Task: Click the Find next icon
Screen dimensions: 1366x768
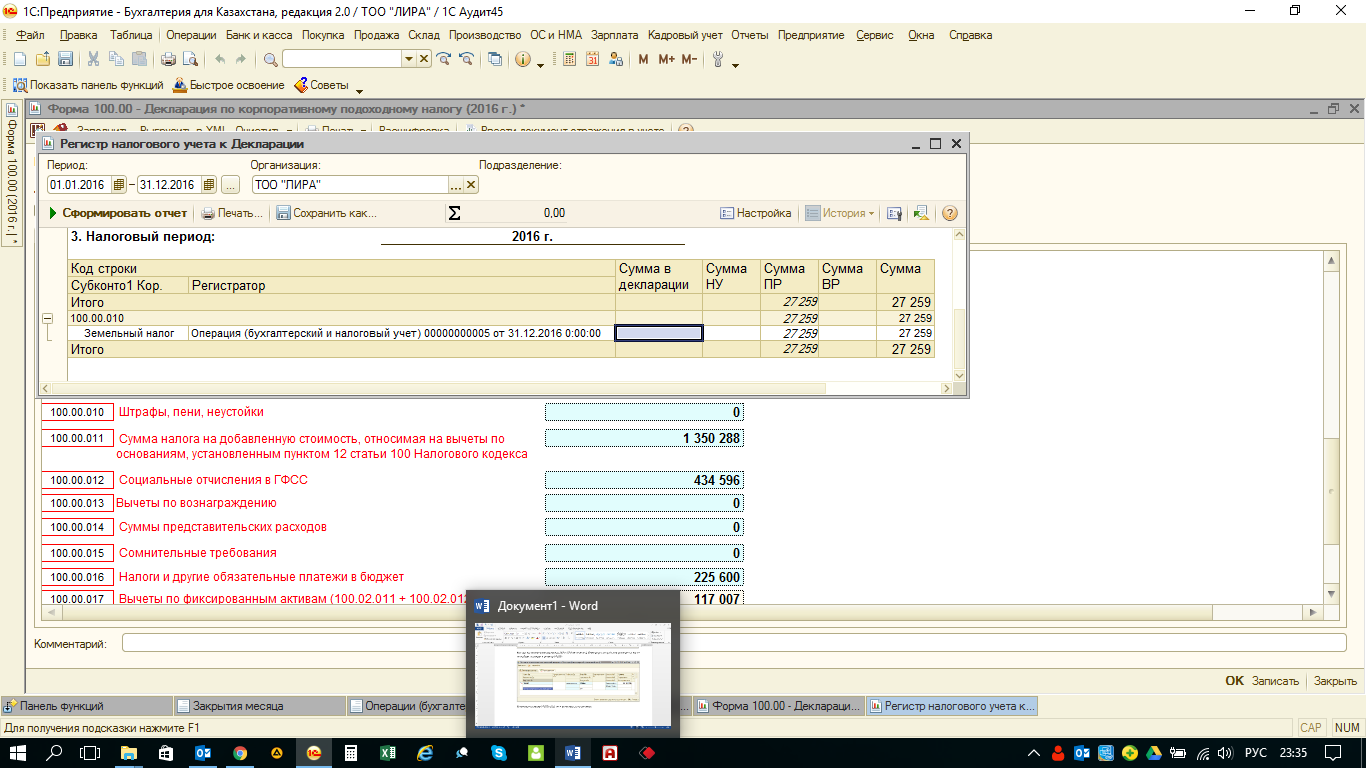Action: [x=443, y=59]
